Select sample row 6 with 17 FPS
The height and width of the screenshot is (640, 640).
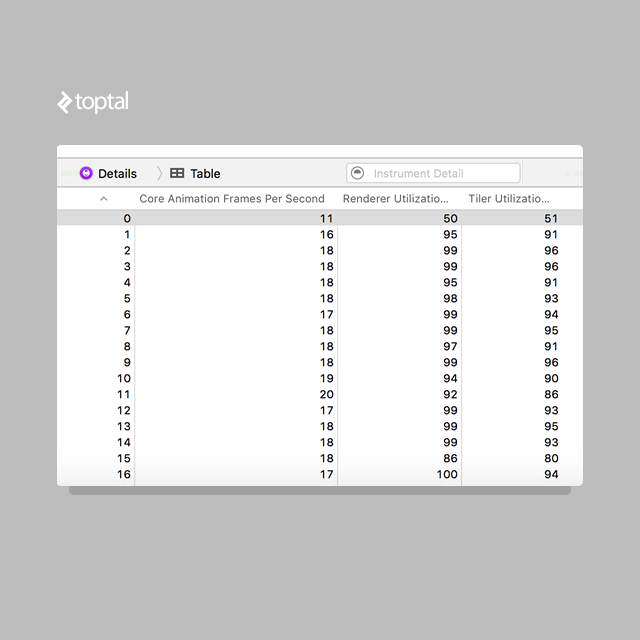(x=320, y=314)
